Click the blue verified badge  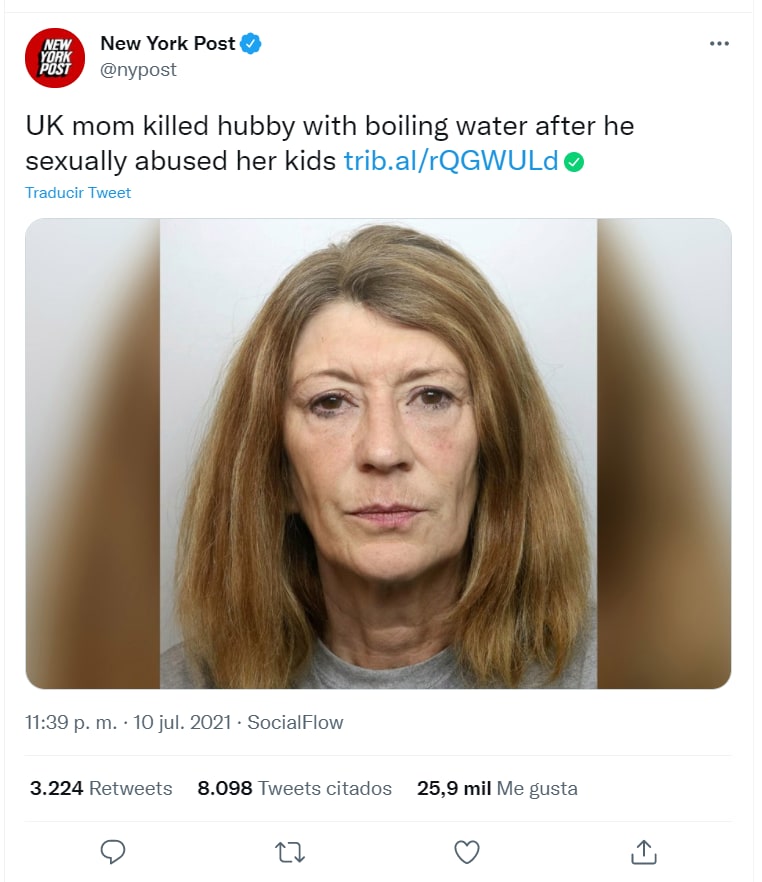coord(251,43)
